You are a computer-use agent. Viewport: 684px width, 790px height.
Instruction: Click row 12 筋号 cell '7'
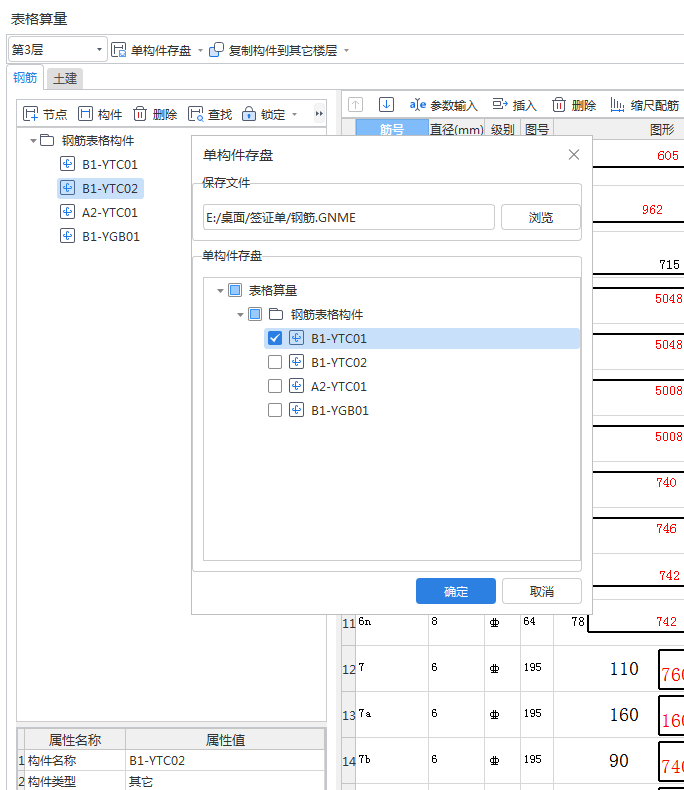click(392, 668)
